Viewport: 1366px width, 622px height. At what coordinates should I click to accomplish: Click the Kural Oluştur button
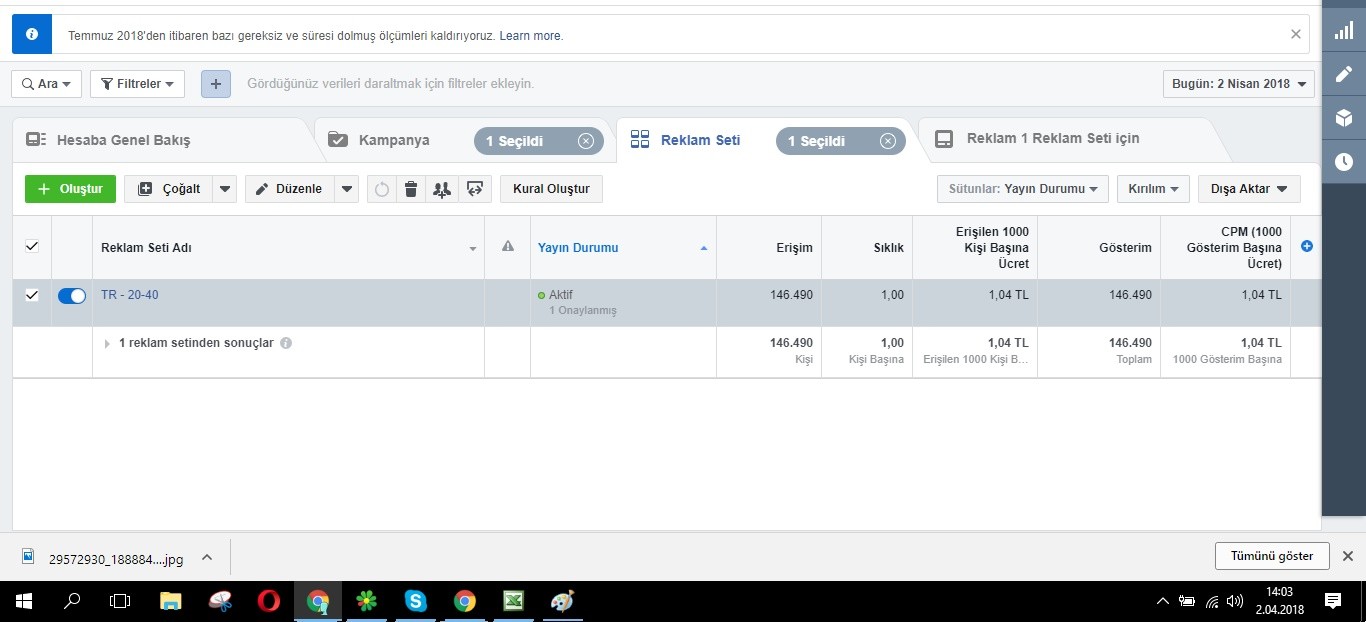tap(552, 189)
